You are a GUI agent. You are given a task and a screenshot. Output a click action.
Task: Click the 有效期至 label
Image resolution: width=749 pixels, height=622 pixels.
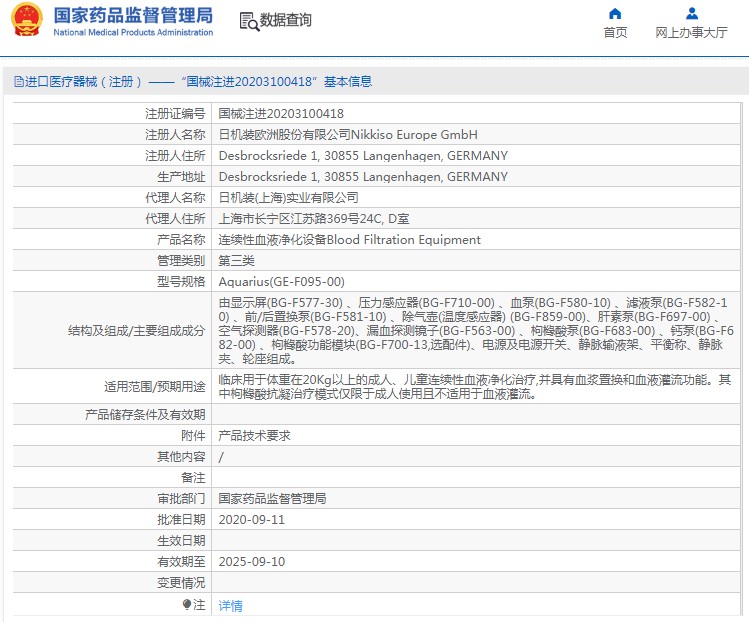[181, 562]
